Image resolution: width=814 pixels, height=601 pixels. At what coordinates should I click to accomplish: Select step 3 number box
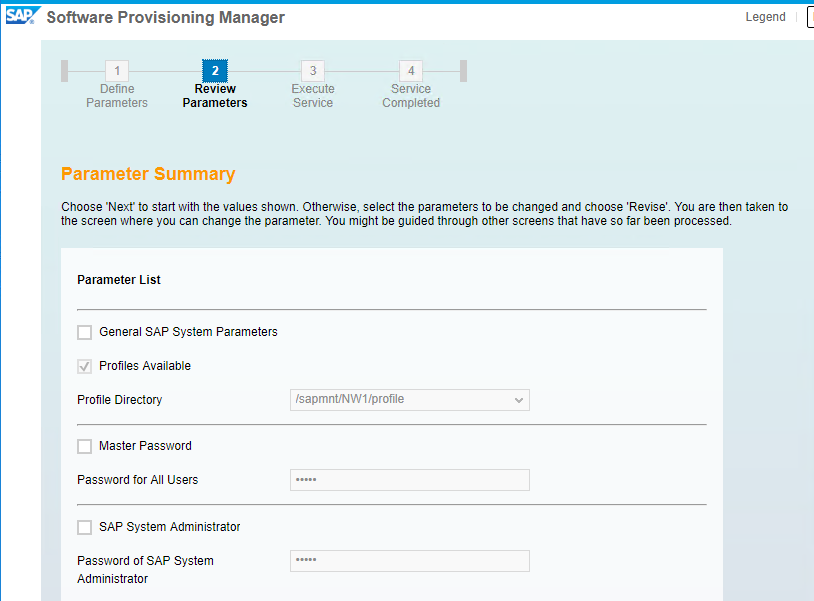click(x=313, y=71)
